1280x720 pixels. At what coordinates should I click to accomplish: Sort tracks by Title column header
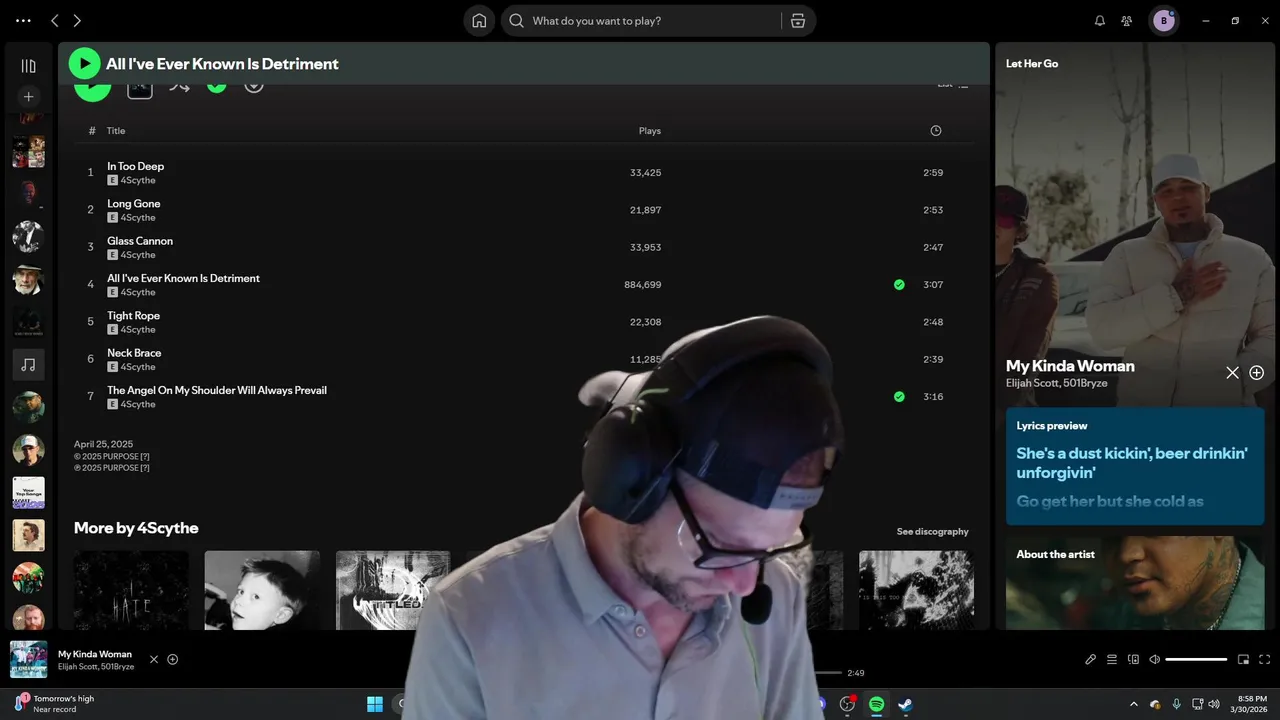pyautogui.click(x=116, y=131)
